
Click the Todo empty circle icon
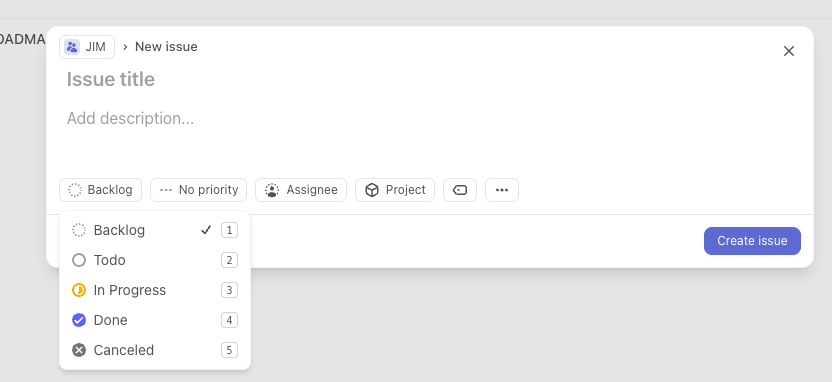[79, 260]
